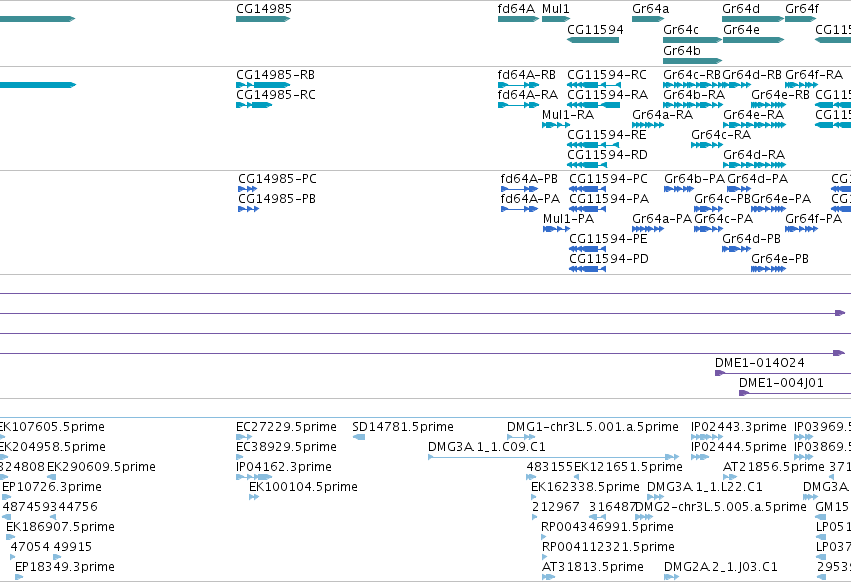Select transcript CG11594-RC
Screen dimensions: 851x582
[594, 85]
